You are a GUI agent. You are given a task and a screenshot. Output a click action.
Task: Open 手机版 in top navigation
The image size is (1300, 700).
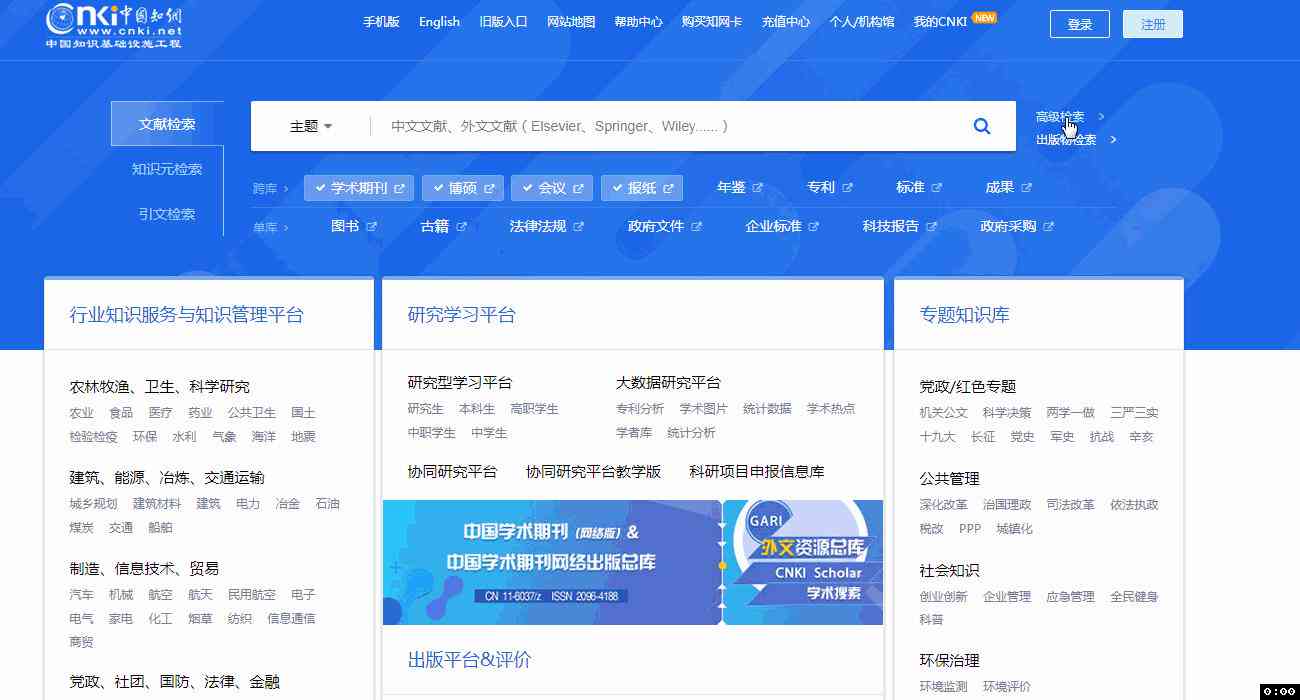pos(381,21)
